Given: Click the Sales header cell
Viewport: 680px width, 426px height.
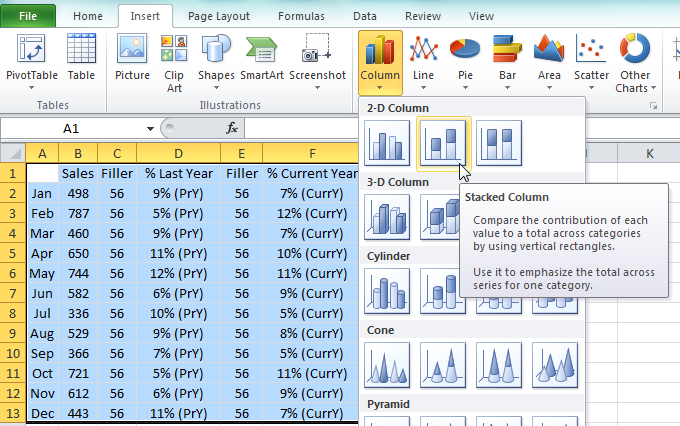Looking at the screenshot, I should coord(78,174).
